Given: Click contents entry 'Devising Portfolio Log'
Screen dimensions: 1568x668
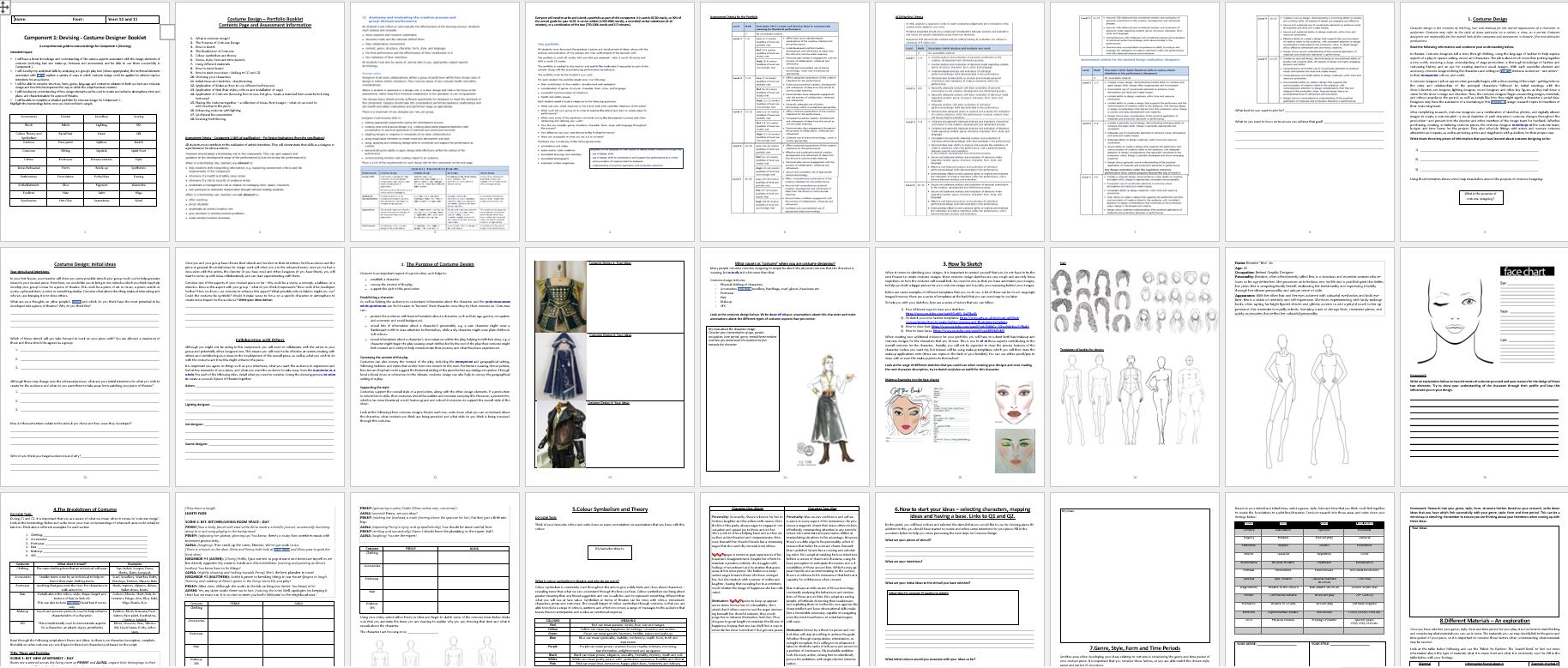Looking at the screenshot, I should [x=212, y=118].
